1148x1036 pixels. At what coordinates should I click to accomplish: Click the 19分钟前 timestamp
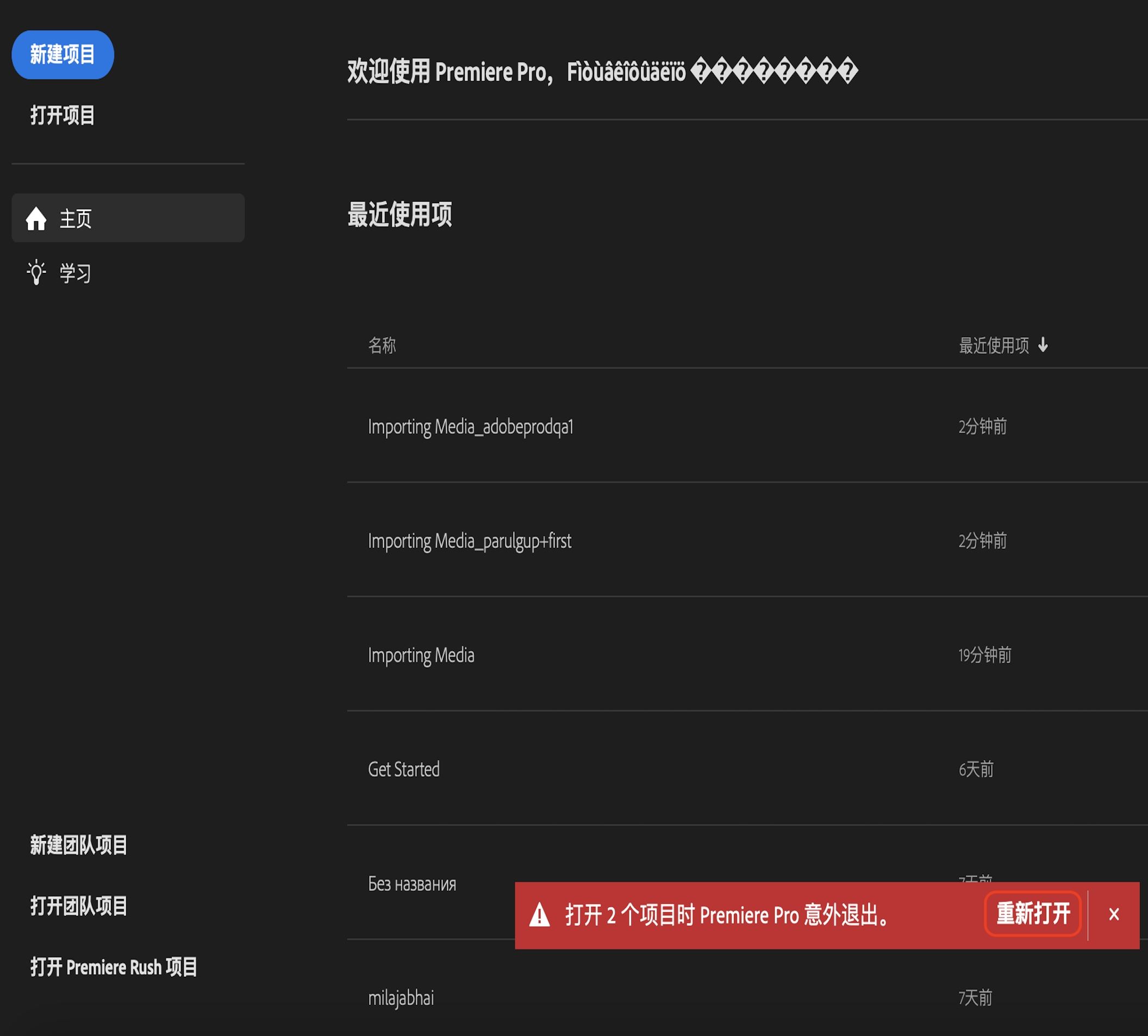tap(985, 654)
